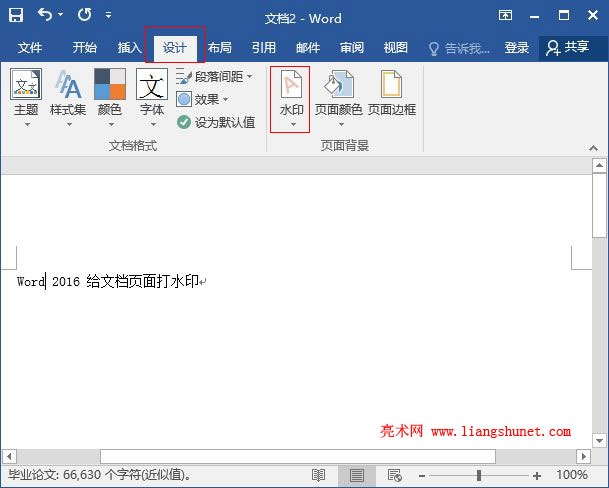Click the zoom slider handle
This screenshot has width=609, height=488.
(x=479, y=475)
